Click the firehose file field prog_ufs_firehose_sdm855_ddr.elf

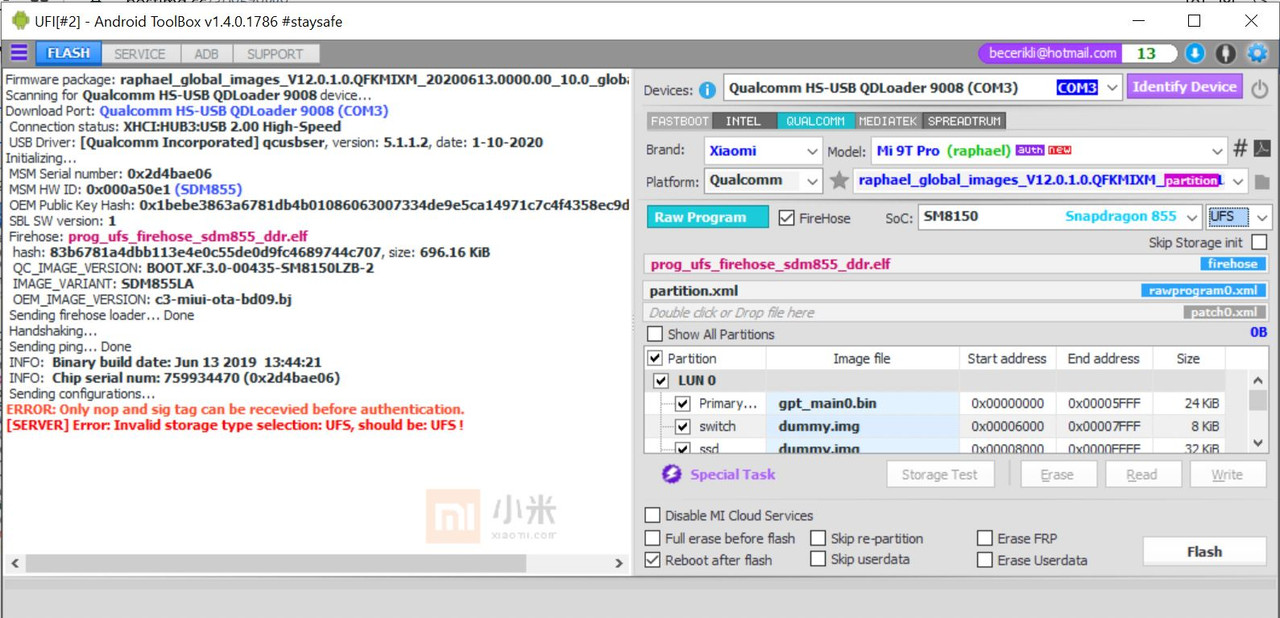pos(956,264)
